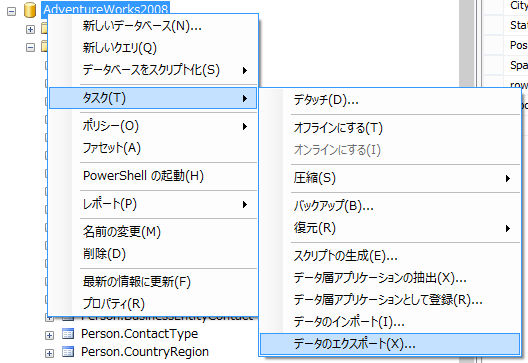Viewport: 528px width, 363px height.
Task: Click the AdventureWorks2008 database cylinder icon
Action: tap(30, 10)
